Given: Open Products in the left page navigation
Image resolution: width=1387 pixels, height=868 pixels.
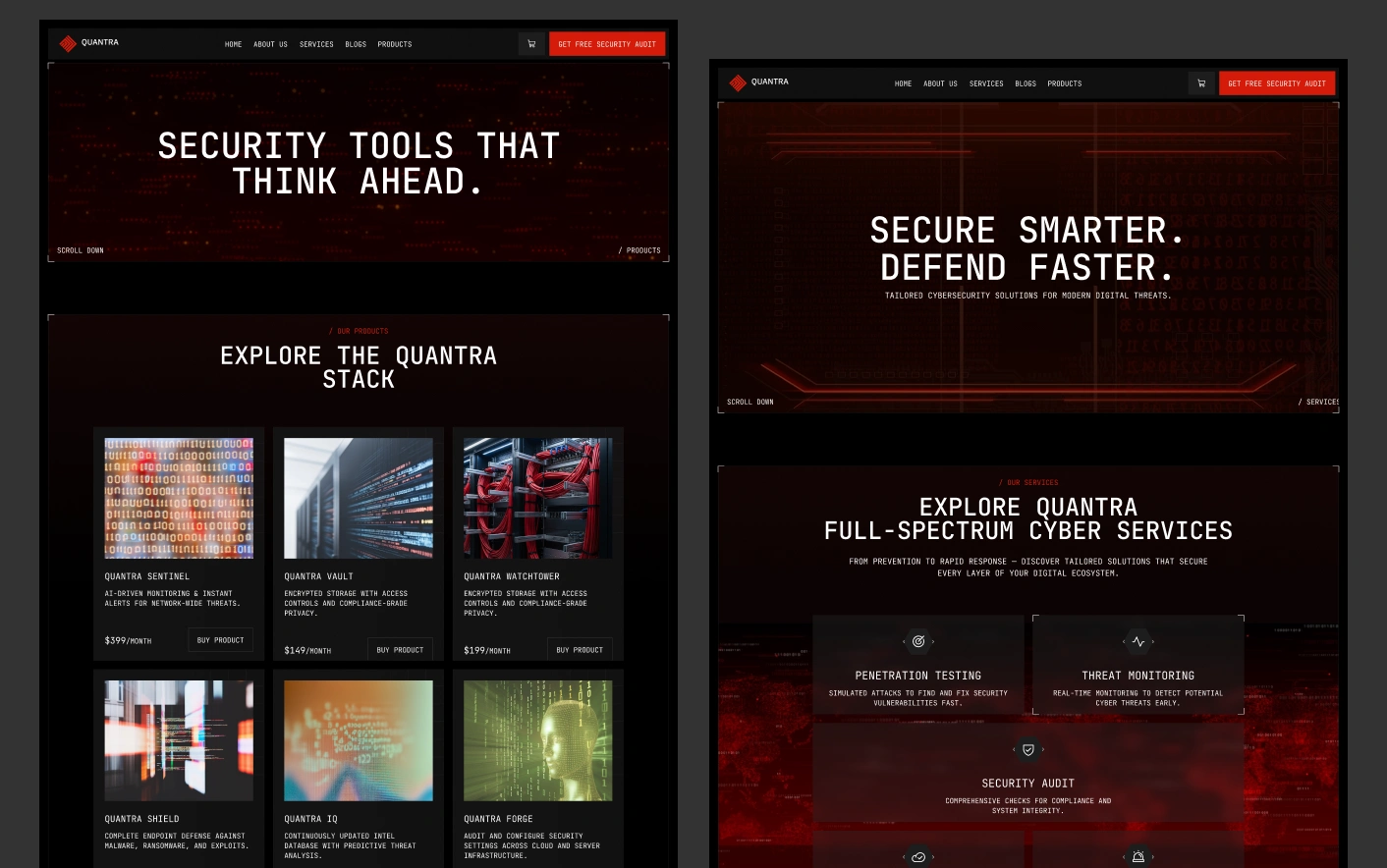Looking at the screenshot, I should (394, 44).
